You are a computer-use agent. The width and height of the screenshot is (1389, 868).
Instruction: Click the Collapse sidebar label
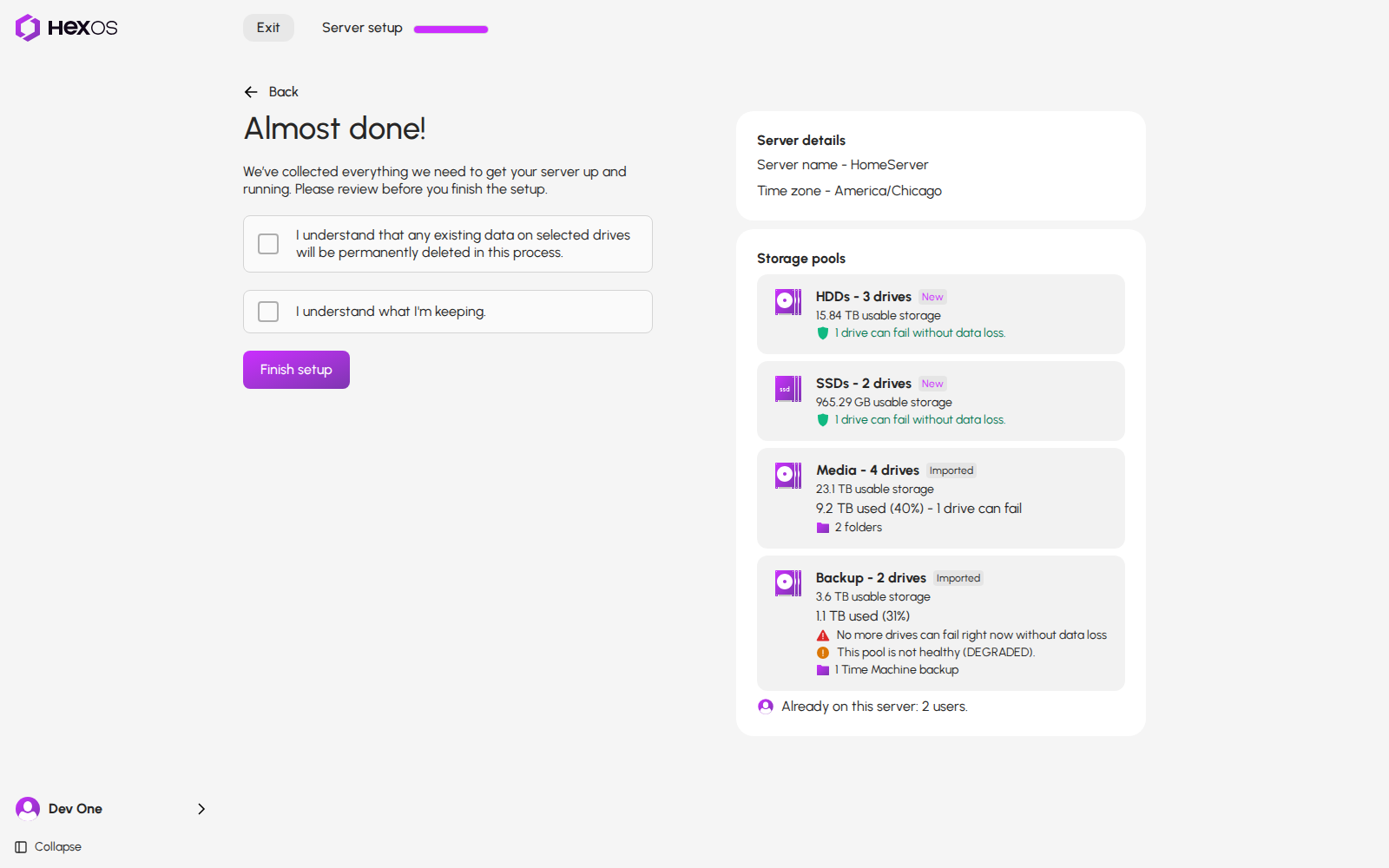tap(58, 847)
